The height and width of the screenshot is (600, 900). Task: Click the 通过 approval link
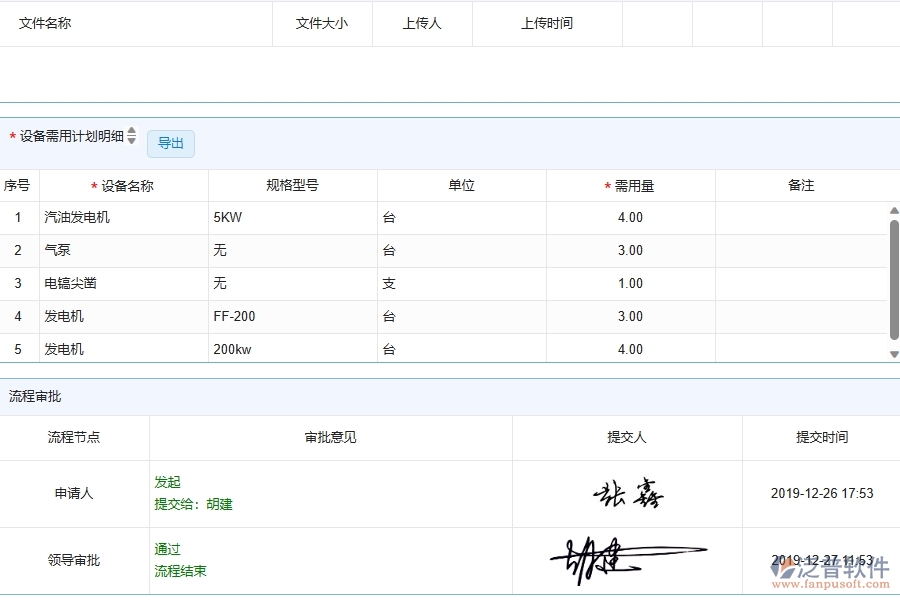point(168,549)
